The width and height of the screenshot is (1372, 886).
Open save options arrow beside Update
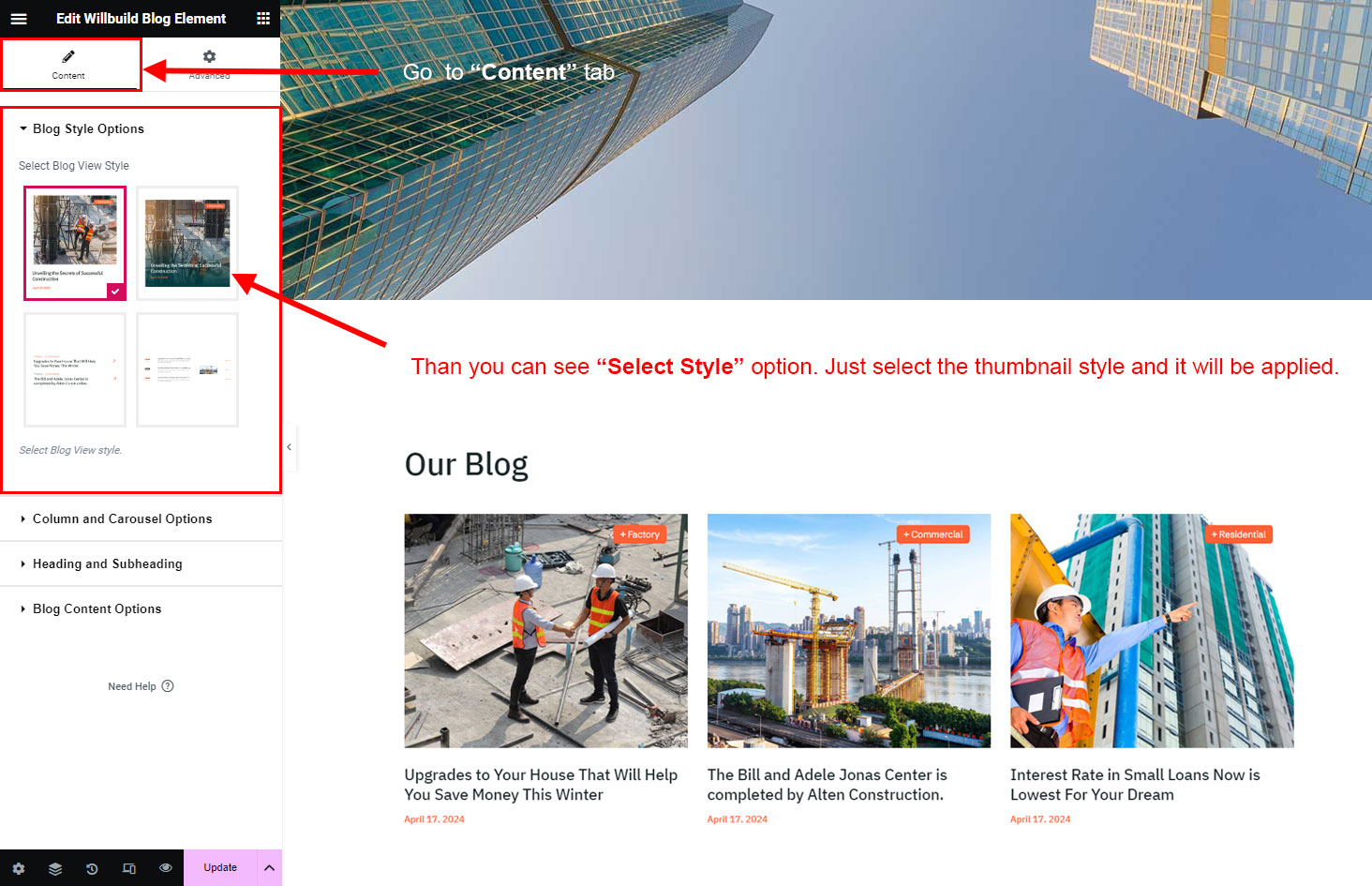[x=269, y=868]
